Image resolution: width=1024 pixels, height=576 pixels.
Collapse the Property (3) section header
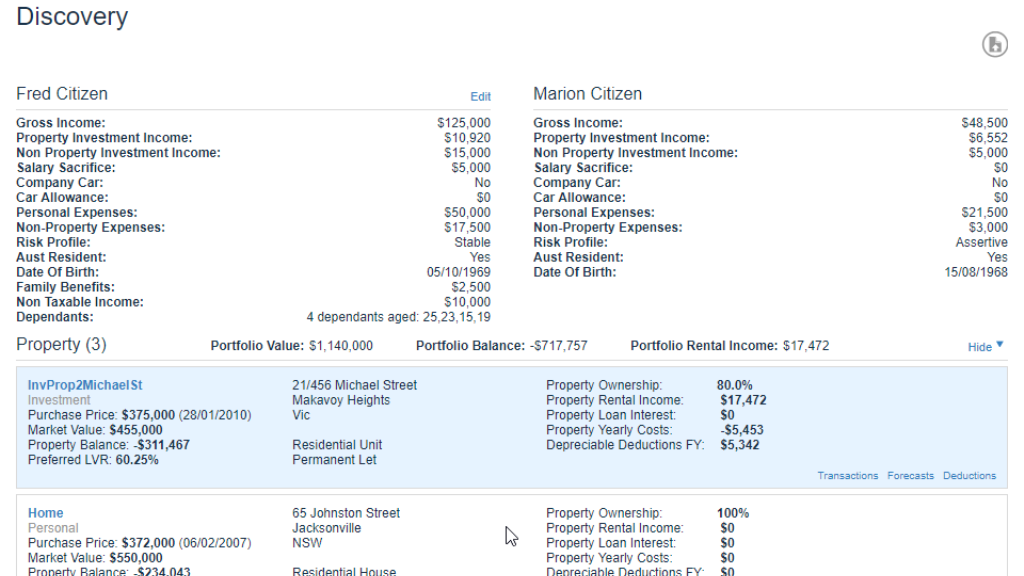point(61,345)
